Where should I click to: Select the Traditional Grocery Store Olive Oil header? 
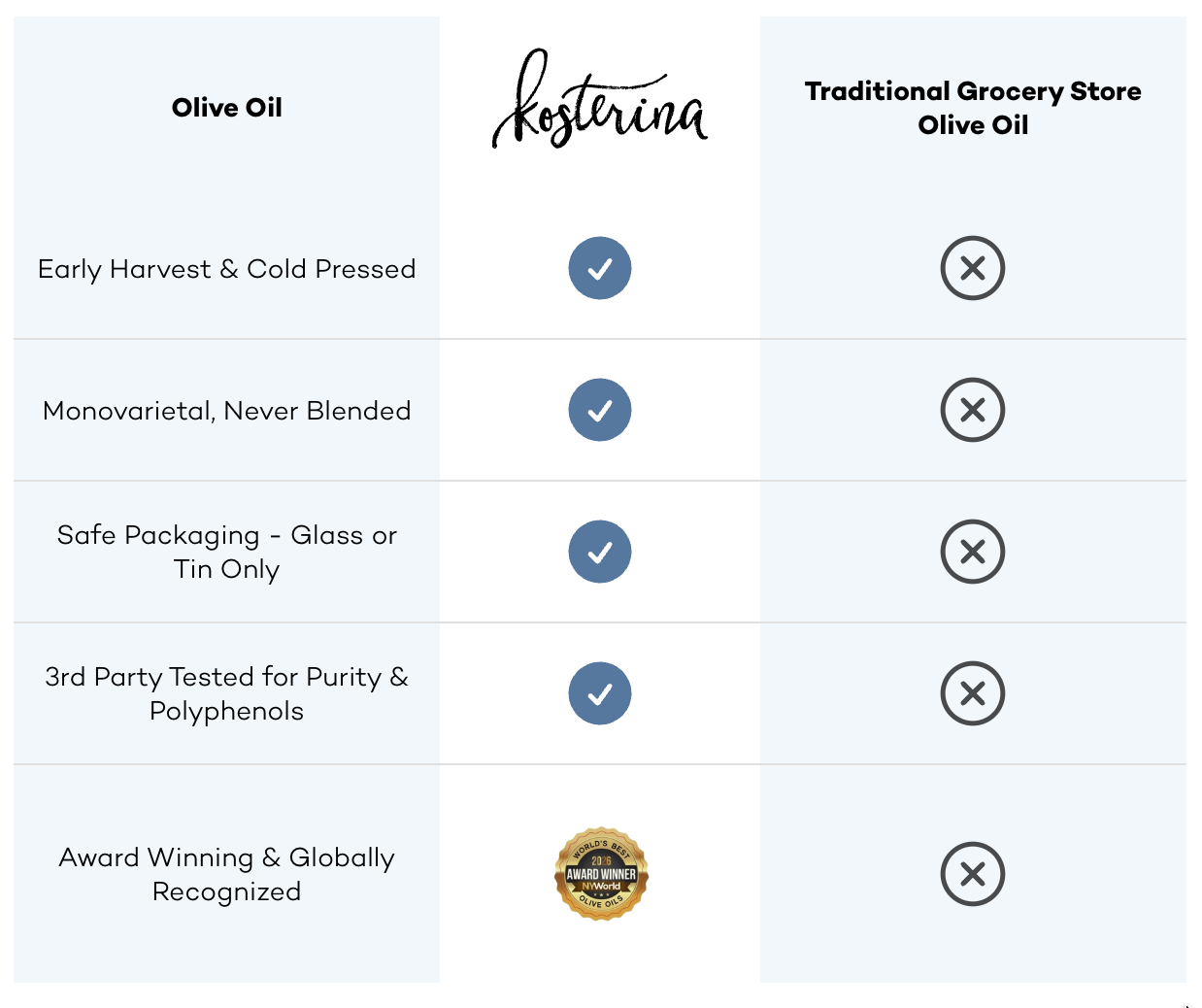[x=973, y=108]
